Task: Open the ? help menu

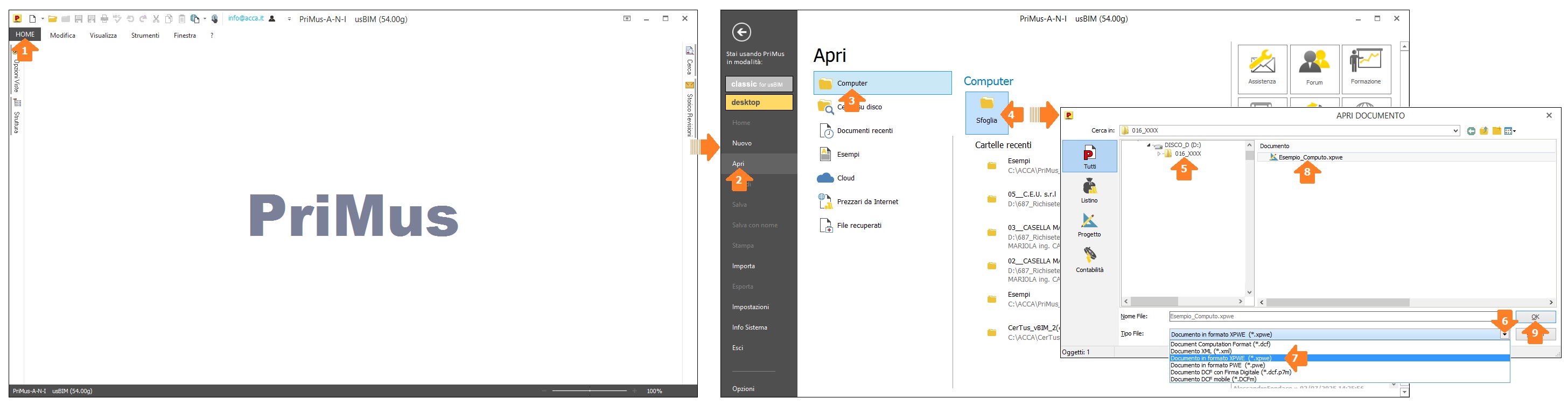Action: 212,36
